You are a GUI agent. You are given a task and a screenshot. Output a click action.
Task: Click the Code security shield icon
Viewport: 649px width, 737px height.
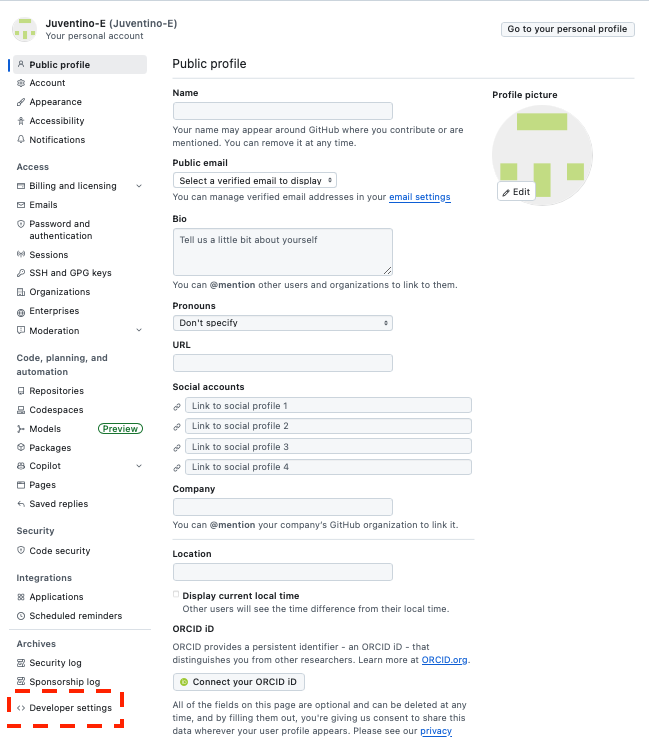(21, 551)
